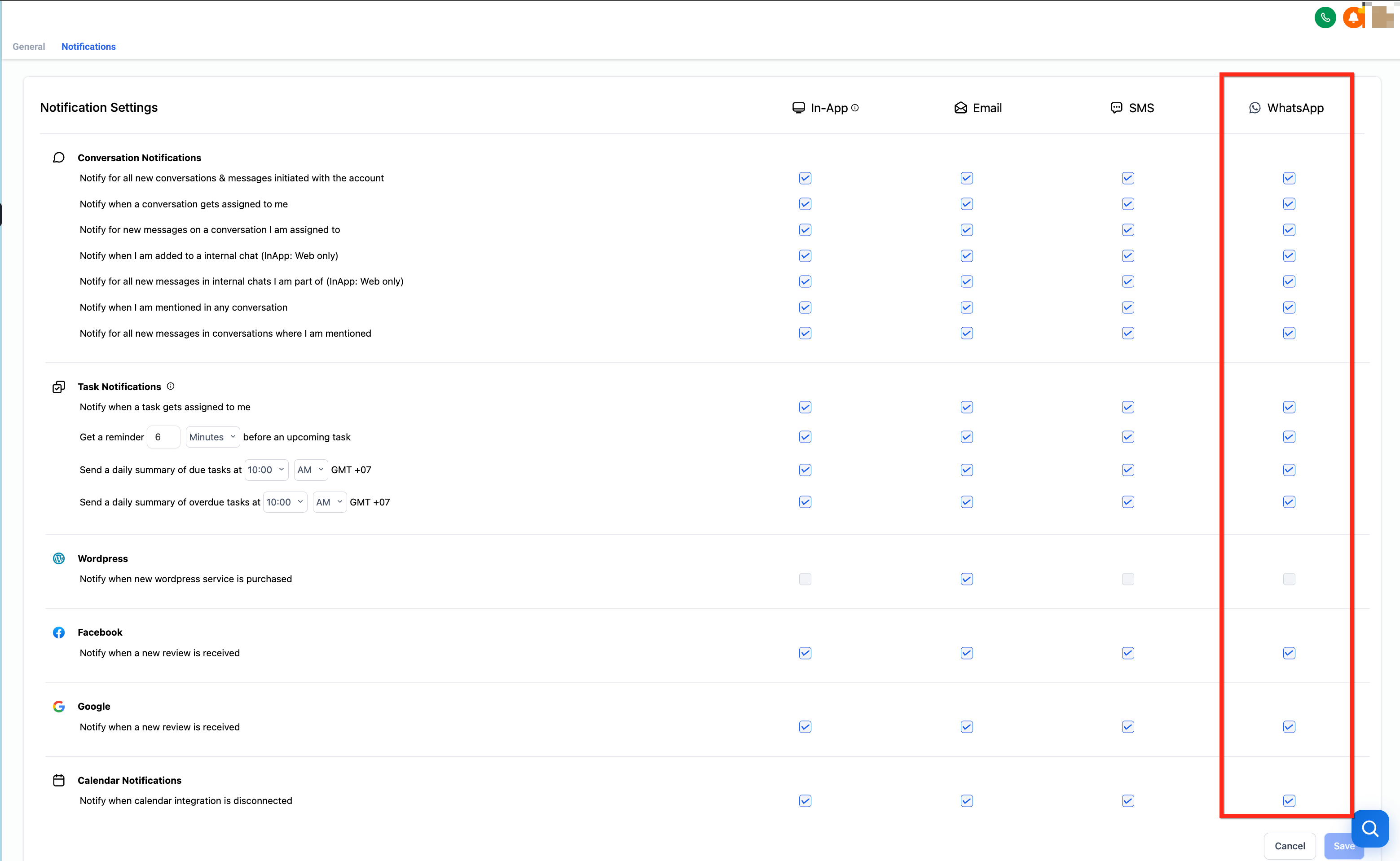Open due tasks summary time dropdown
This screenshot has width=1400, height=861.
(266, 470)
